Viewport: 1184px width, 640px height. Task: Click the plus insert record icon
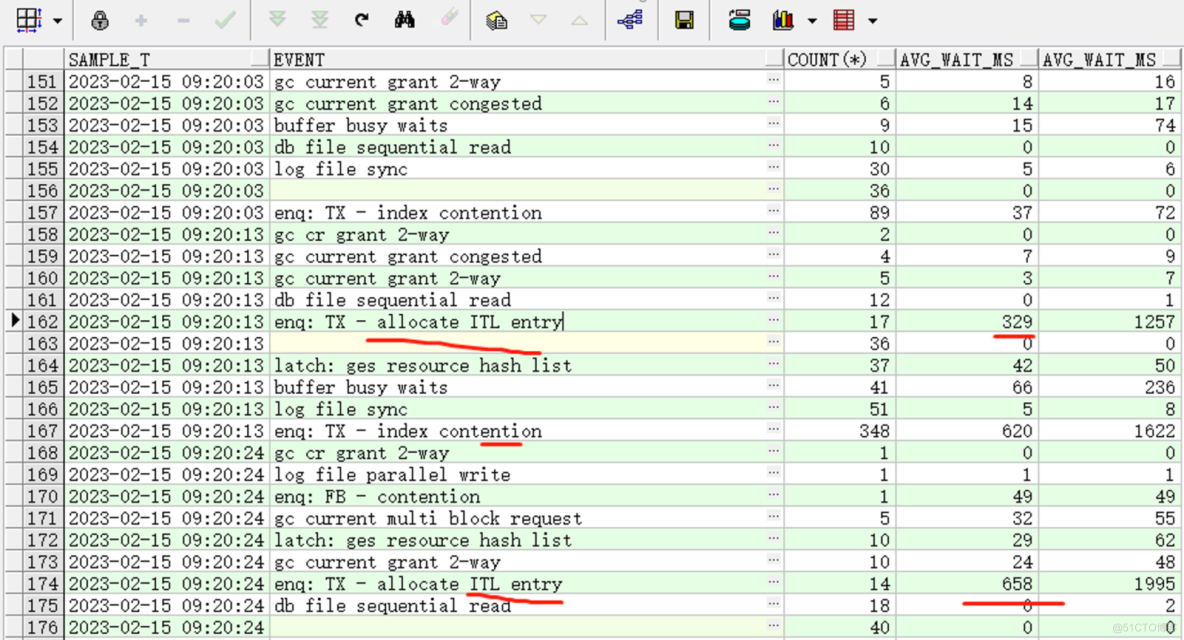[141, 20]
